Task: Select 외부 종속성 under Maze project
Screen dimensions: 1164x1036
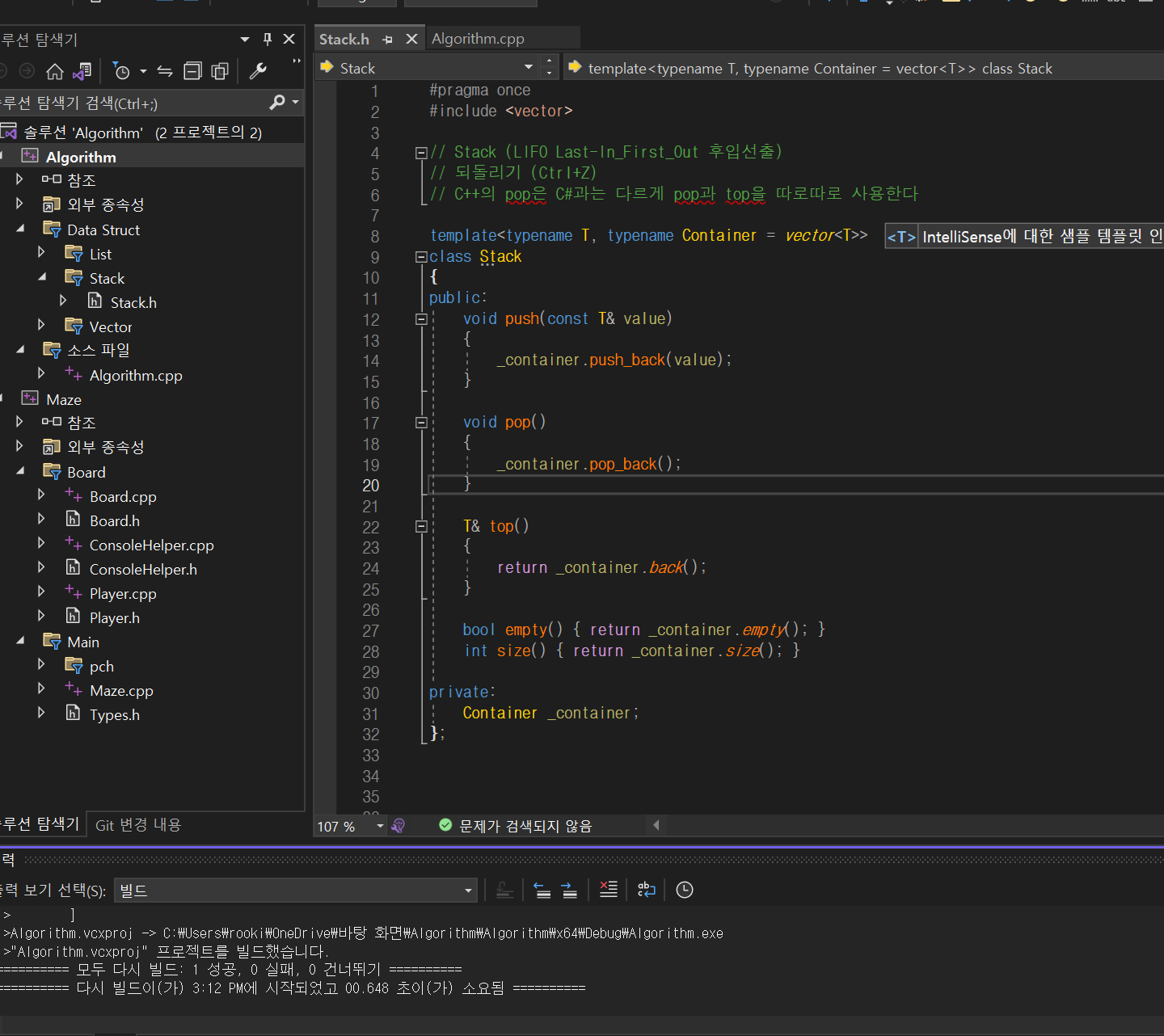Action: tap(105, 447)
